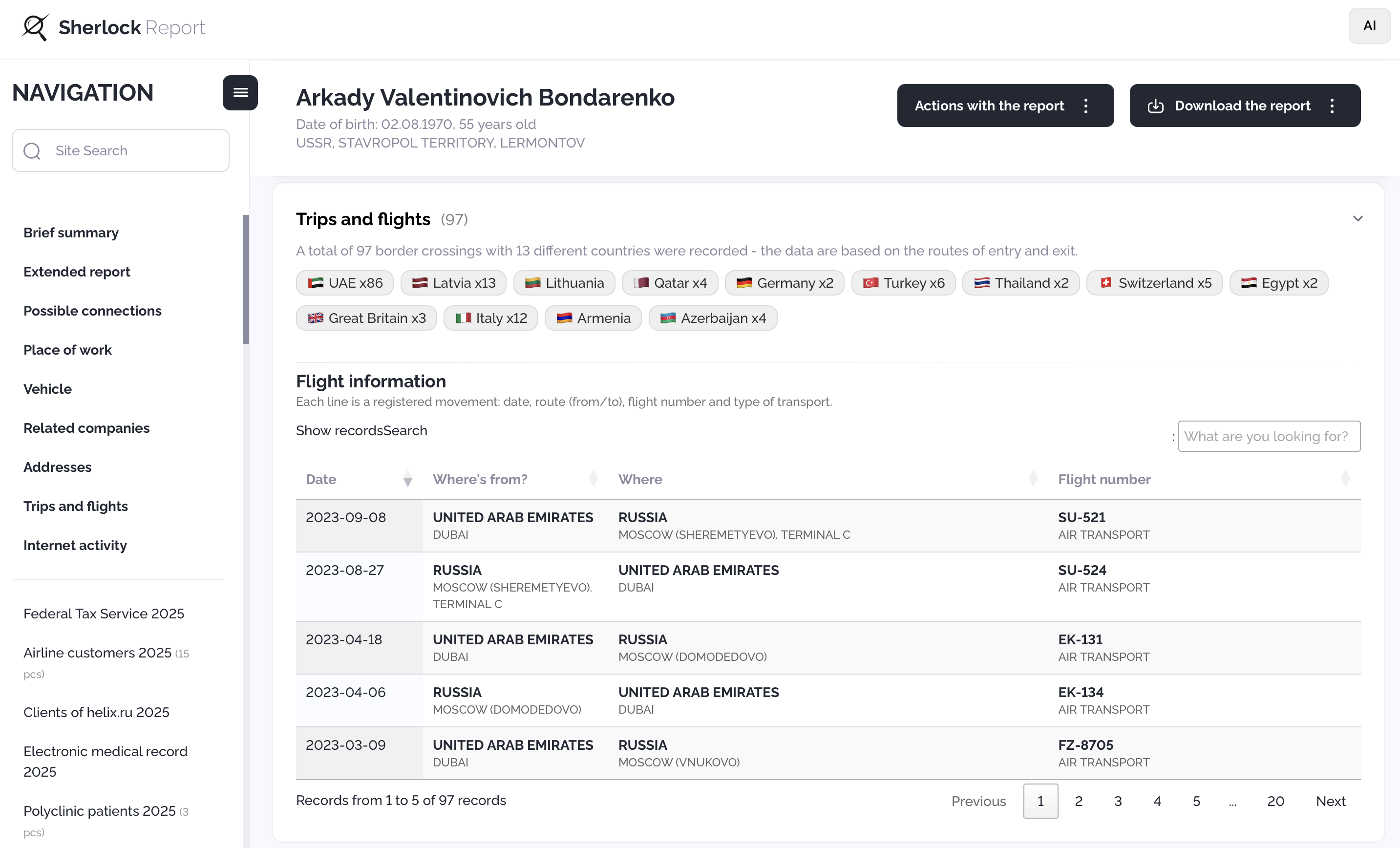
Task: Toggle the navigation hamburger menu button
Action: tap(240, 93)
